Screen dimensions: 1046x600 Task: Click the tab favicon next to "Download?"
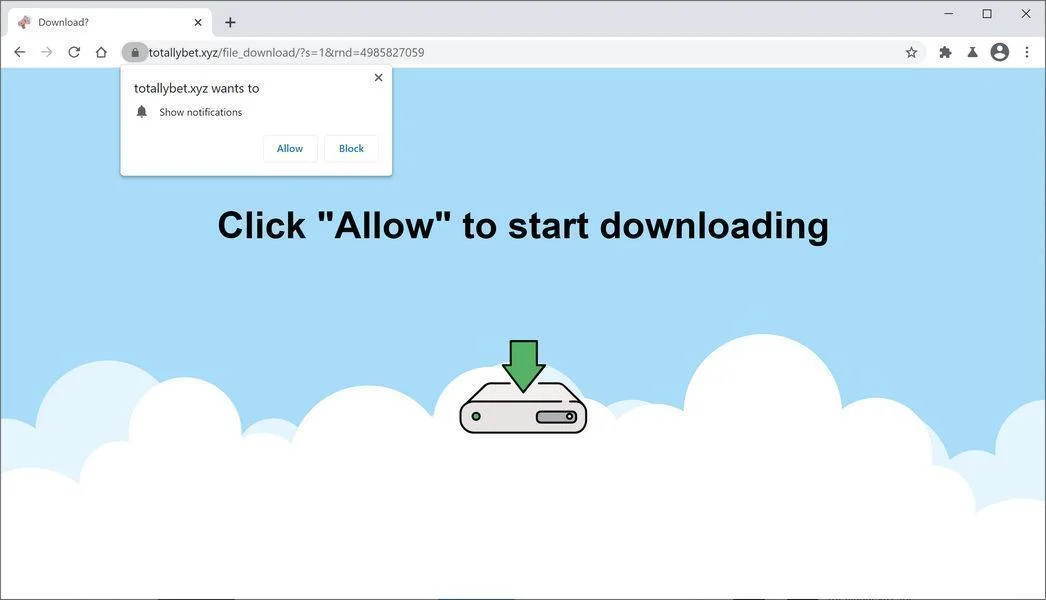24,22
